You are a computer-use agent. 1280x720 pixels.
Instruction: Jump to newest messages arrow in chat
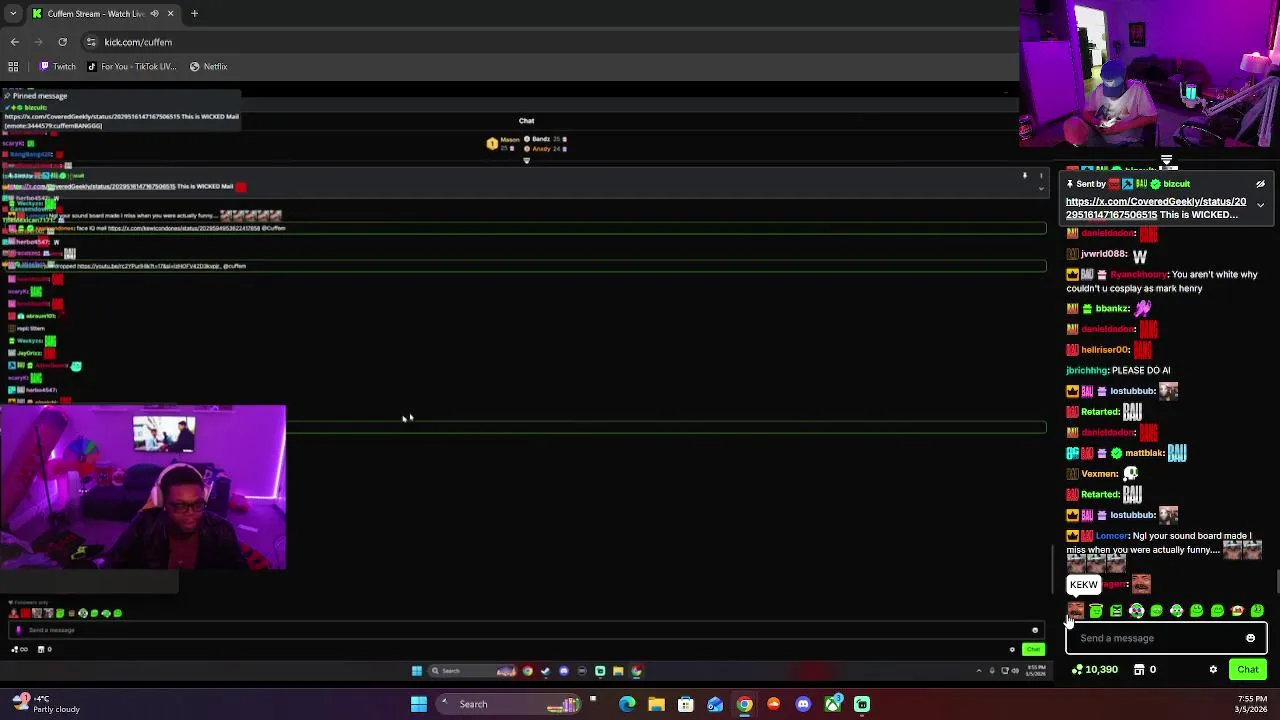click(x=1166, y=161)
